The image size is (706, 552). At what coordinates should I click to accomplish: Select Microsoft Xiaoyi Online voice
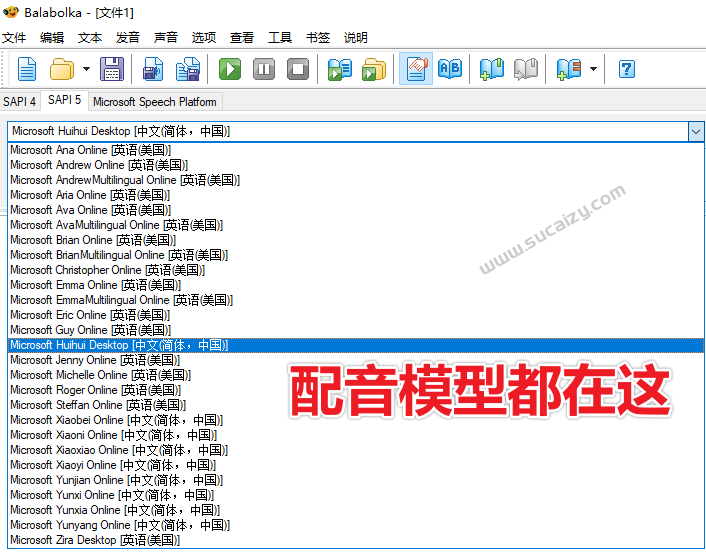pos(356,465)
